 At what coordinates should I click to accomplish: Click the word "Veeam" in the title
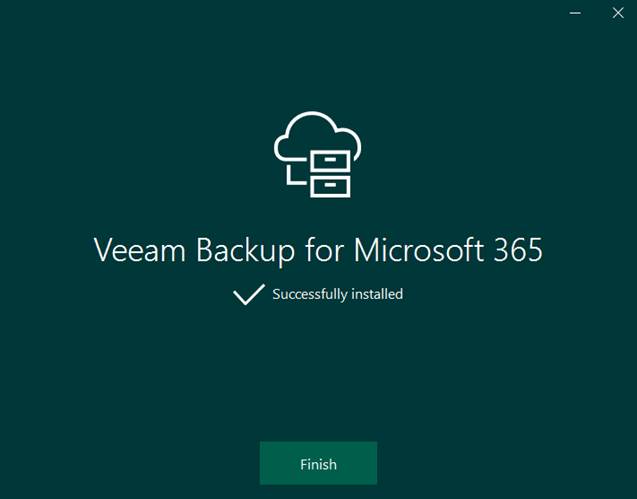point(140,249)
